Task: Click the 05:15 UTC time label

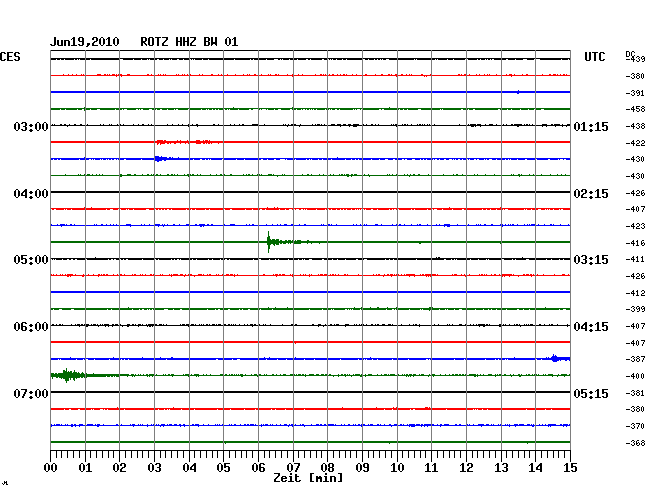Action: click(591, 393)
